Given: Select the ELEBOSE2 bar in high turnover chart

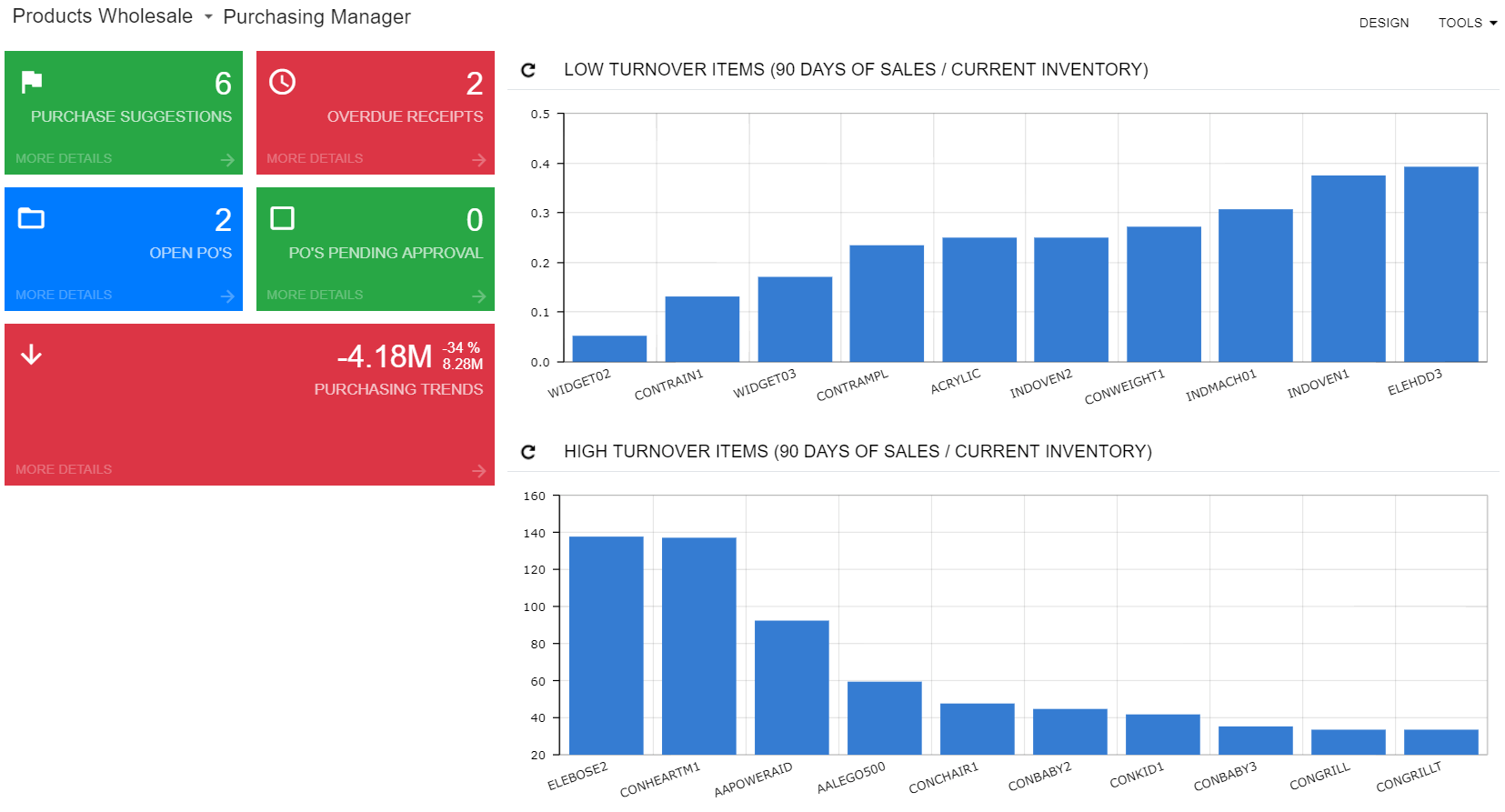Looking at the screenshot, I should tap(606, 645).
